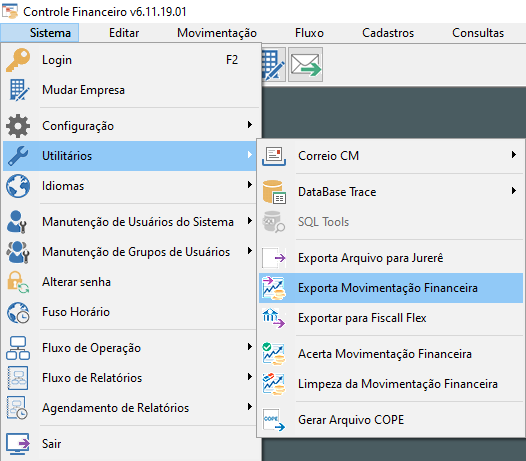Click the wrench icon for Utilitários
This screenshot has width=526, height=461.
coord(18,156)
